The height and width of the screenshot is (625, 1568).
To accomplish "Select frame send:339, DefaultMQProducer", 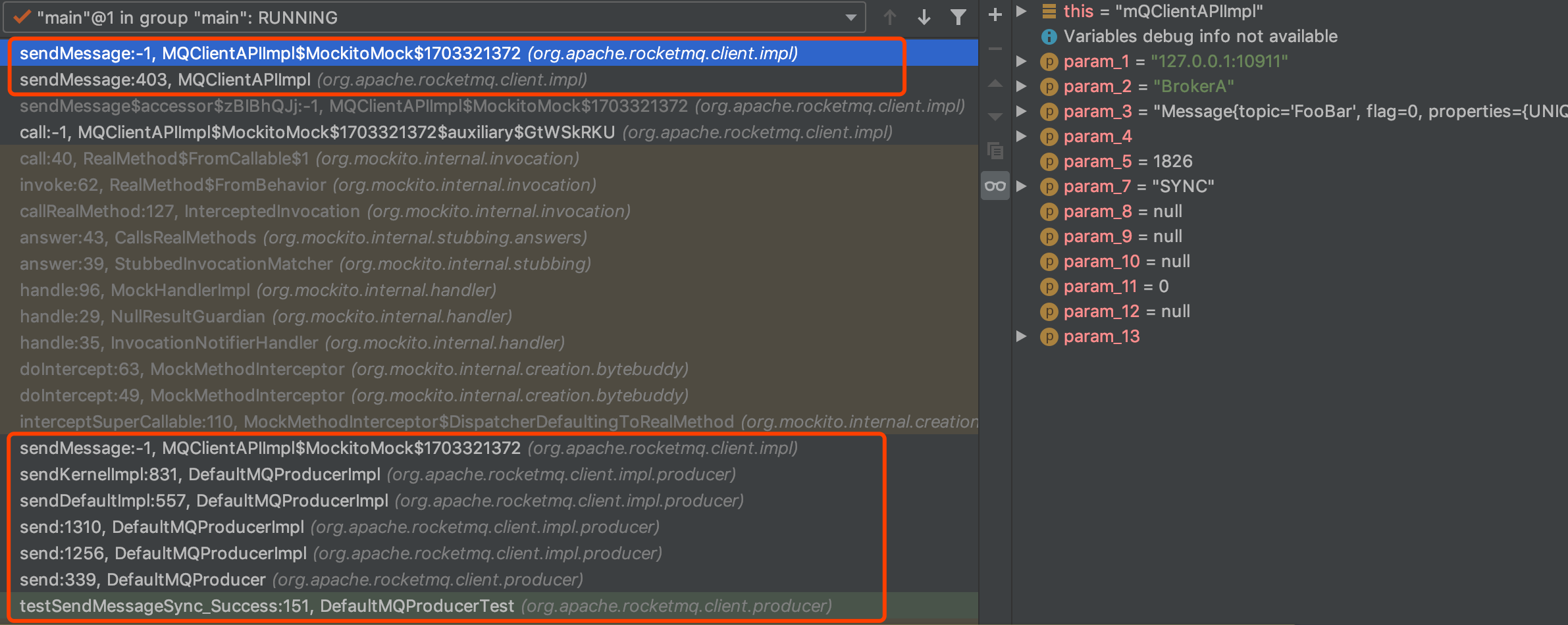I will coord(489,580).
